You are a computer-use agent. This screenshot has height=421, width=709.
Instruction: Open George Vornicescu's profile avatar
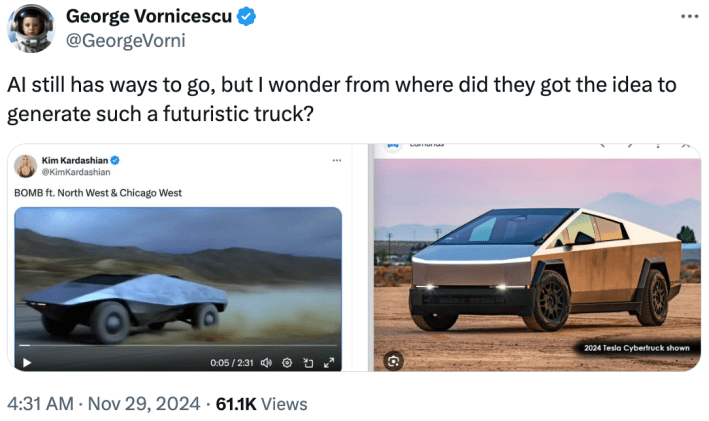[x=30, y=28]
